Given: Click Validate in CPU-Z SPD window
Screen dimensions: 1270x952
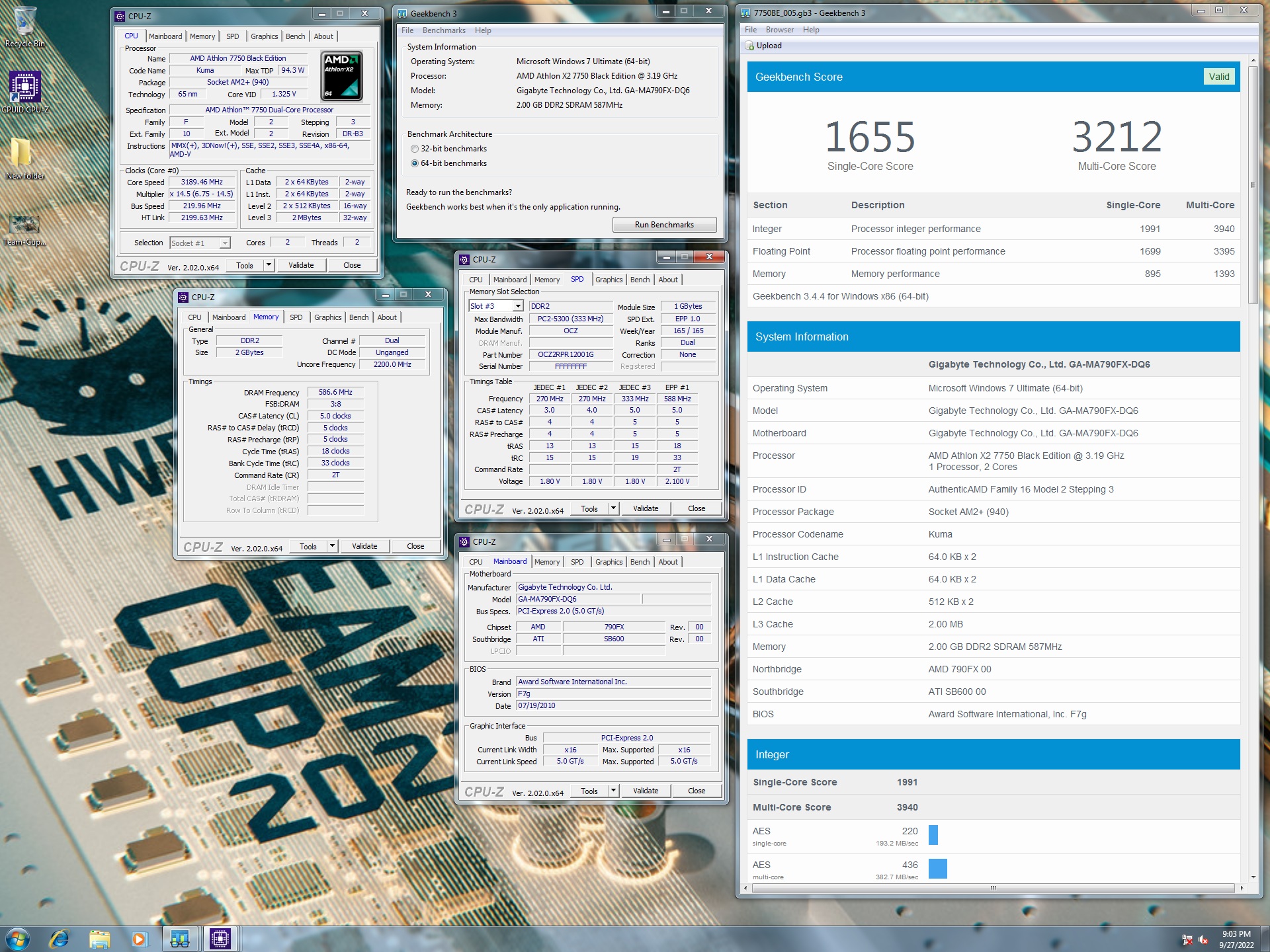Looking at the screenshot, I should pos(646,508).
